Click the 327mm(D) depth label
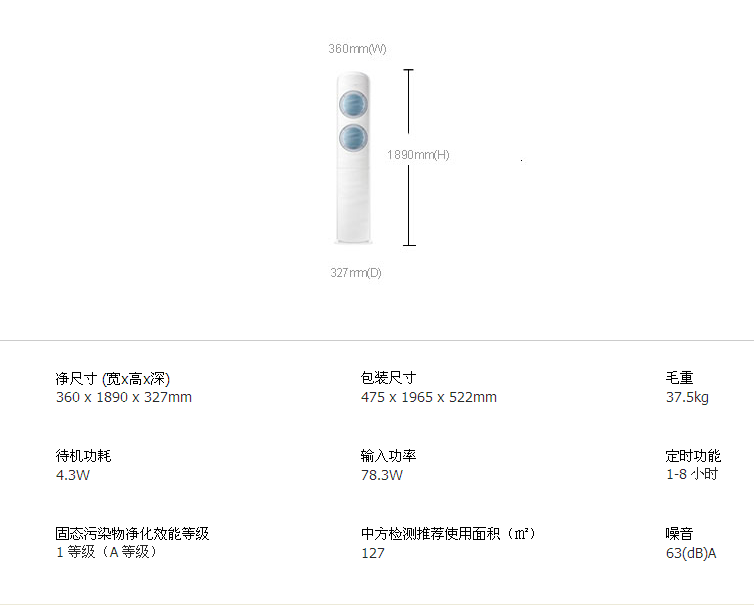The image size is (754, 605). click(356, 273)
